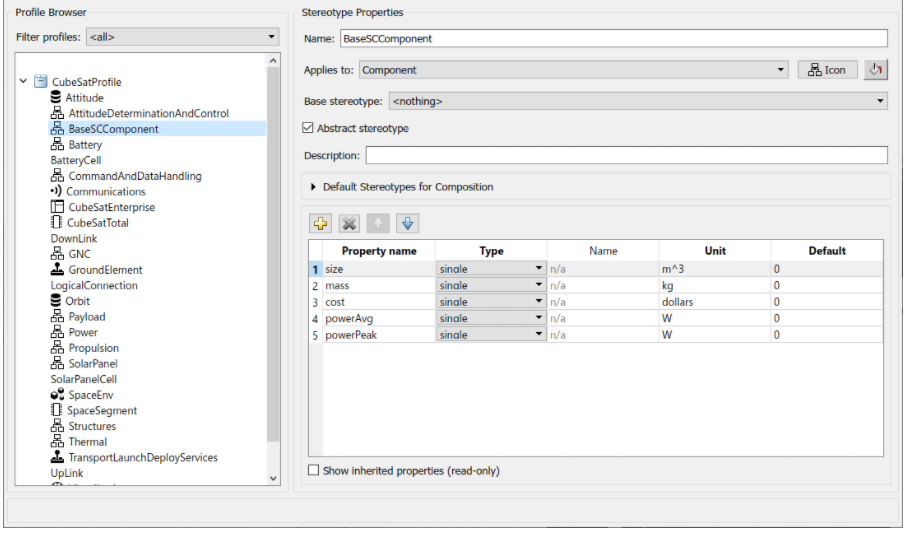The height and width of the screenshot is (533, 911).
Task: Click the color picker button beside Icon
Action: coord(875,70)
